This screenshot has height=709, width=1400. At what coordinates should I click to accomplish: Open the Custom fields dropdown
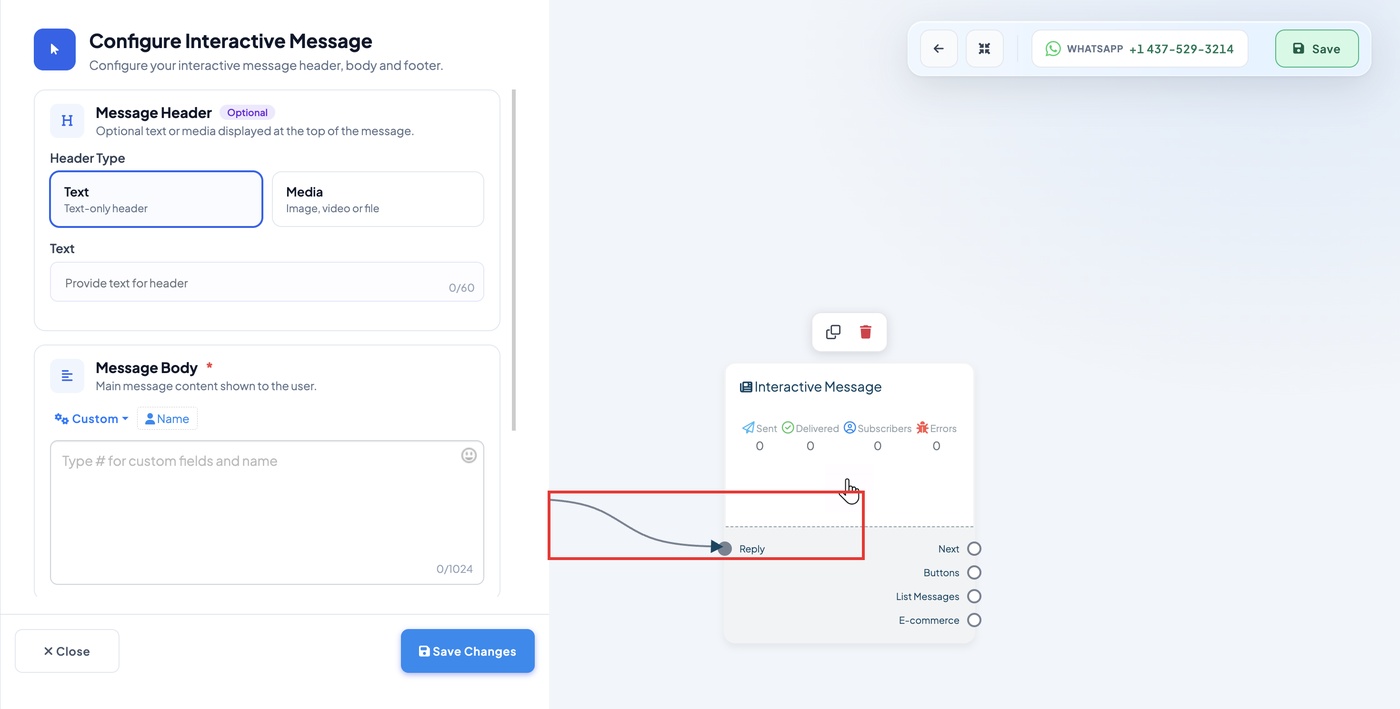(x=92, y=419)
